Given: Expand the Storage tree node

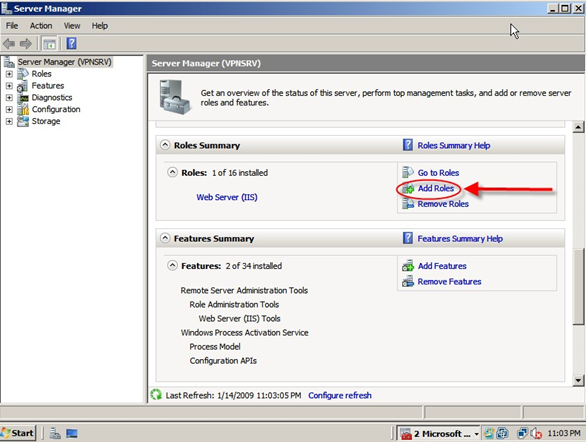Looking at the screenshot, I should tap(9, 122).
